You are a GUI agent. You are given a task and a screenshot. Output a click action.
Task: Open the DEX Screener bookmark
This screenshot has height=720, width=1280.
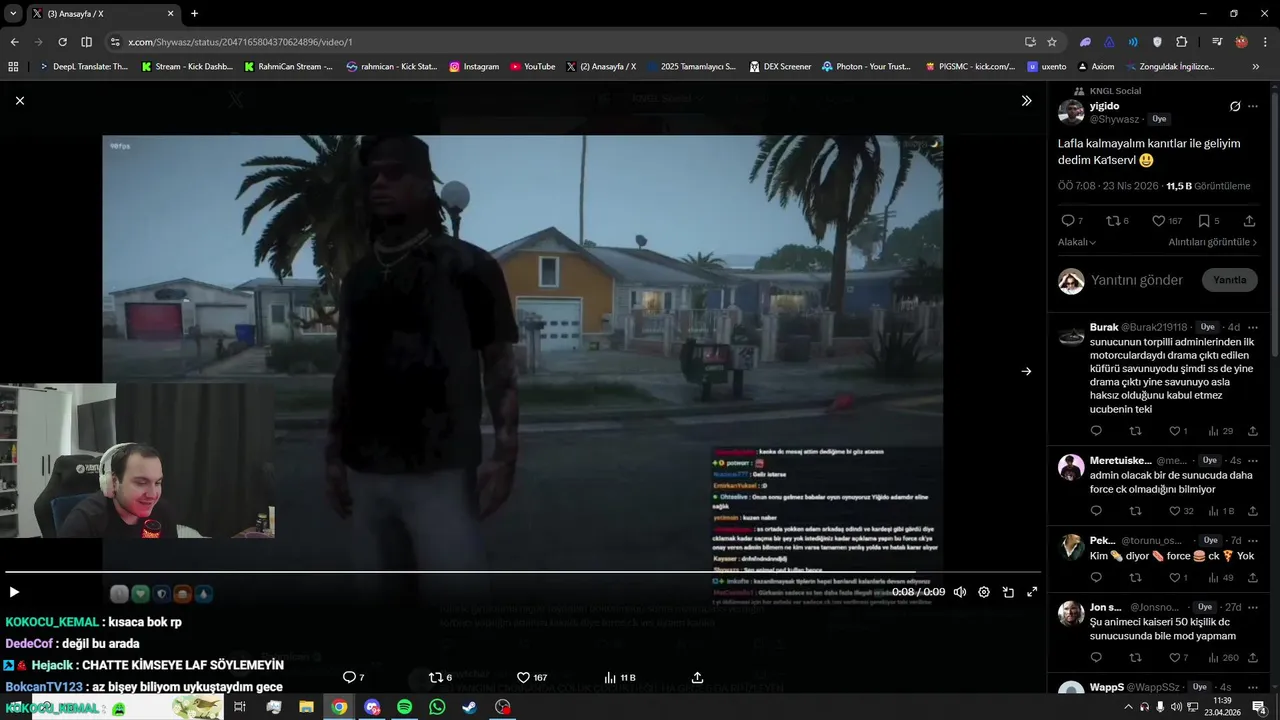point(779,67)
